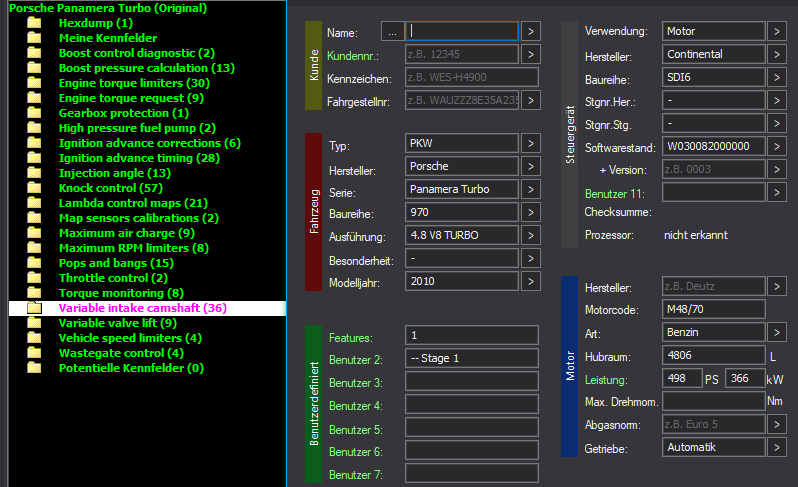Open the Hexdump (1) folder icon
798x487 pixels.
pos(34,23)
